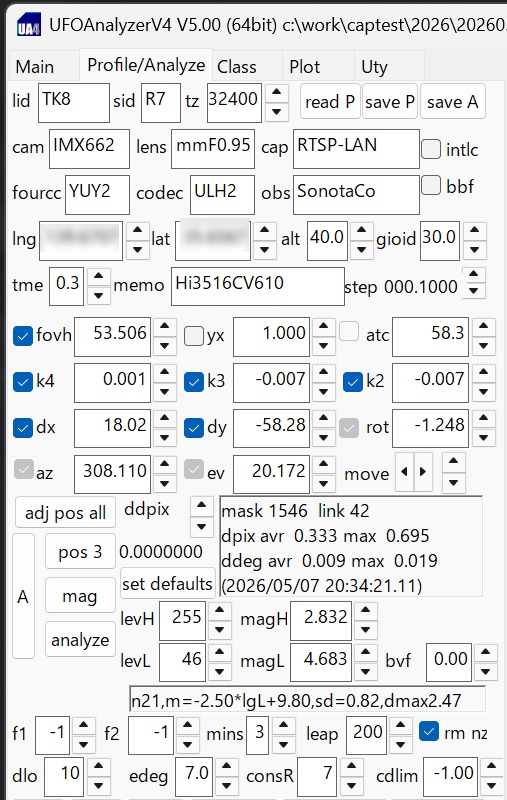The height and width of the screenshot is (800, 507).
Task: Increase alt value with up arrow
Action: pyautogui.click(x=362, y=230)
